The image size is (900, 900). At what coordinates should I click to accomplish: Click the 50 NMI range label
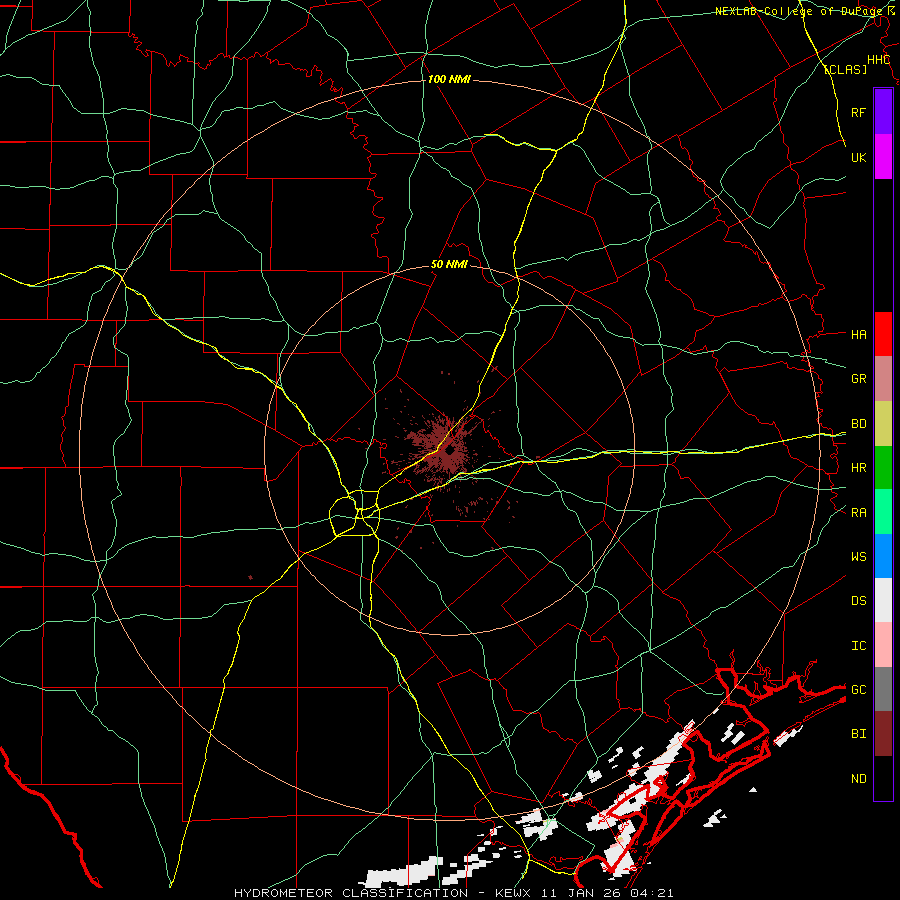click(x=449, y=265)
